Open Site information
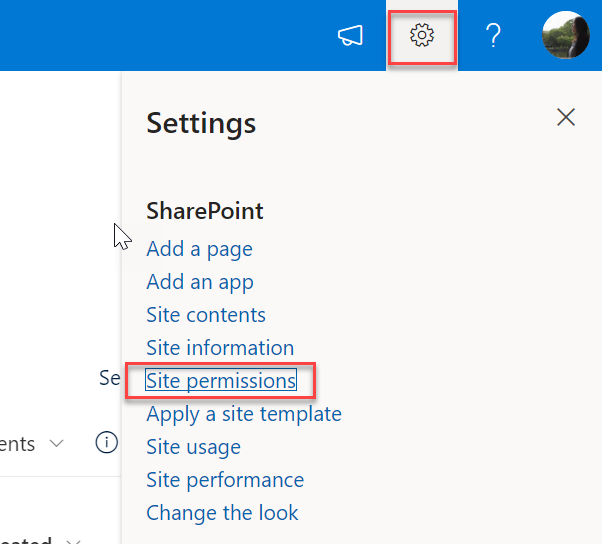 click(x=220, y=348)
